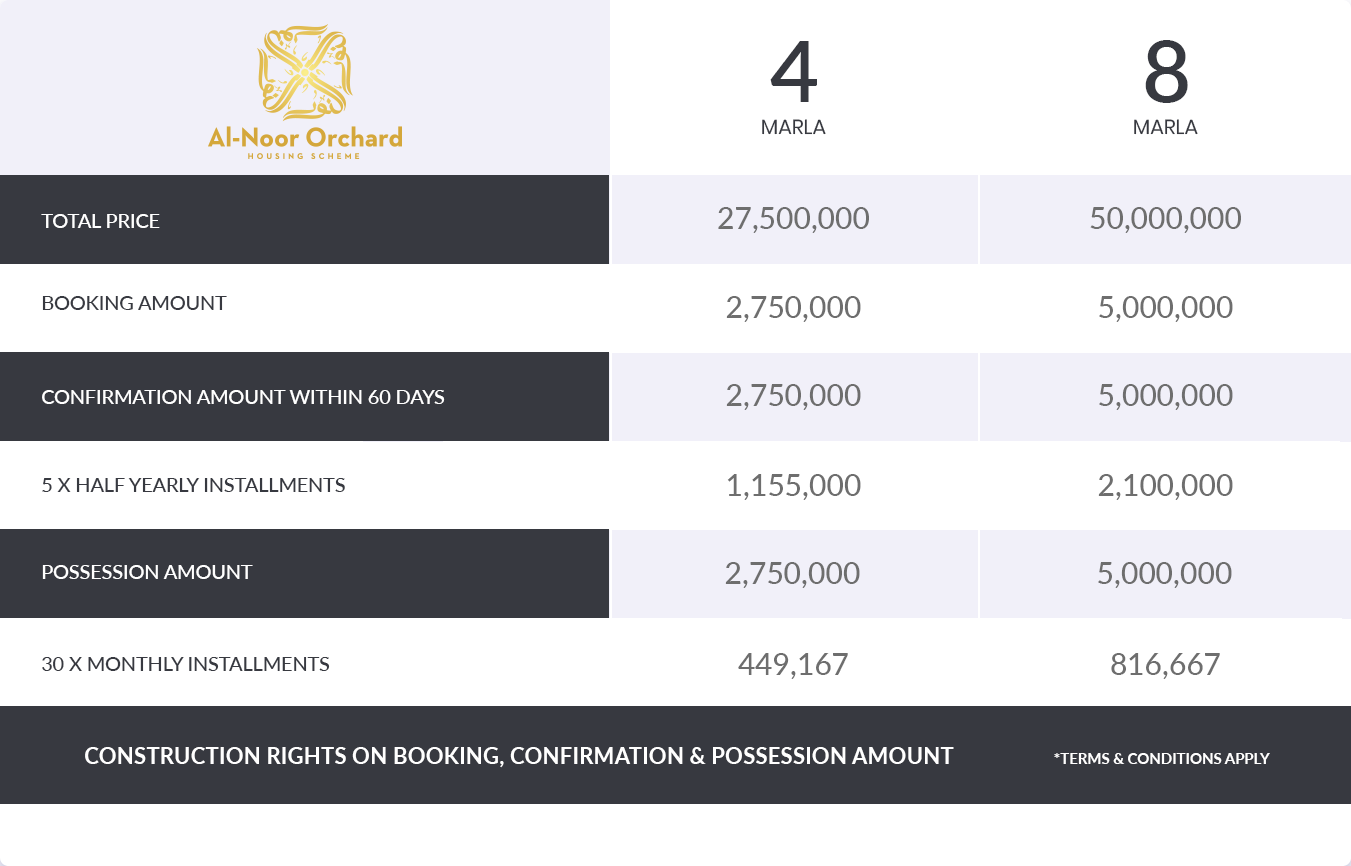Viewport: 1351px width, 866px height.
Task: Click the 449,167 monthly installment value
Action: click(x=793, y=664)
